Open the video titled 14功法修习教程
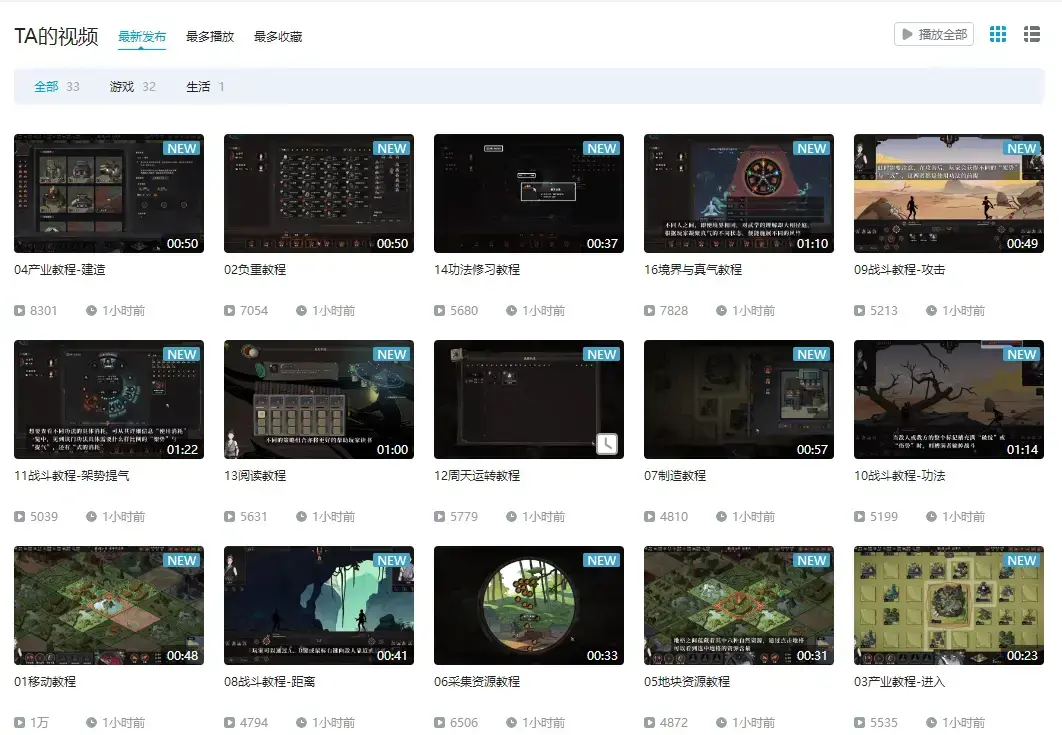 tap(528, 193)
